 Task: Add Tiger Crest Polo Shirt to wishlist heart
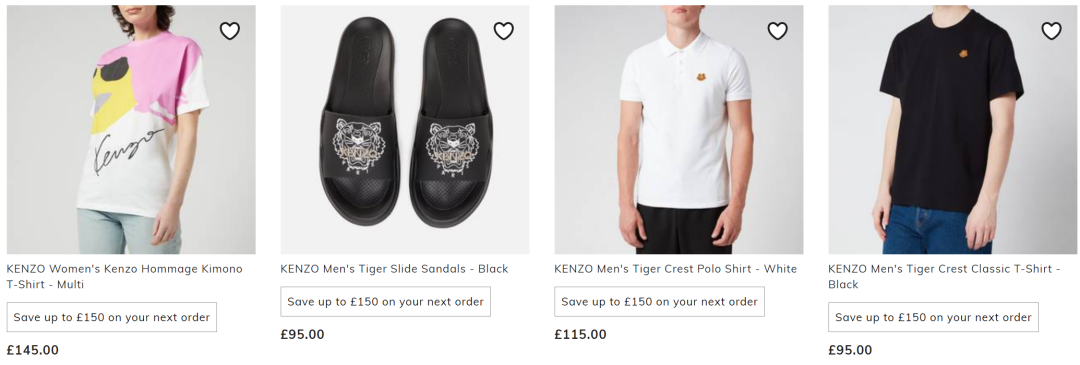[x=778, y=31]
